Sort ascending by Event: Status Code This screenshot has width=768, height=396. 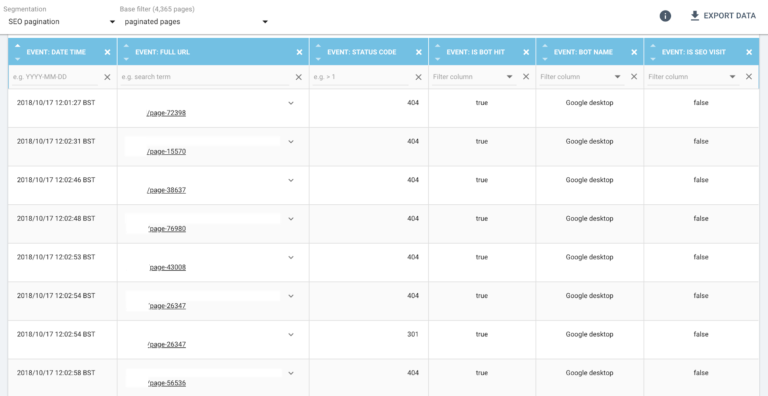pyautogui.click(x=318, y=46)
